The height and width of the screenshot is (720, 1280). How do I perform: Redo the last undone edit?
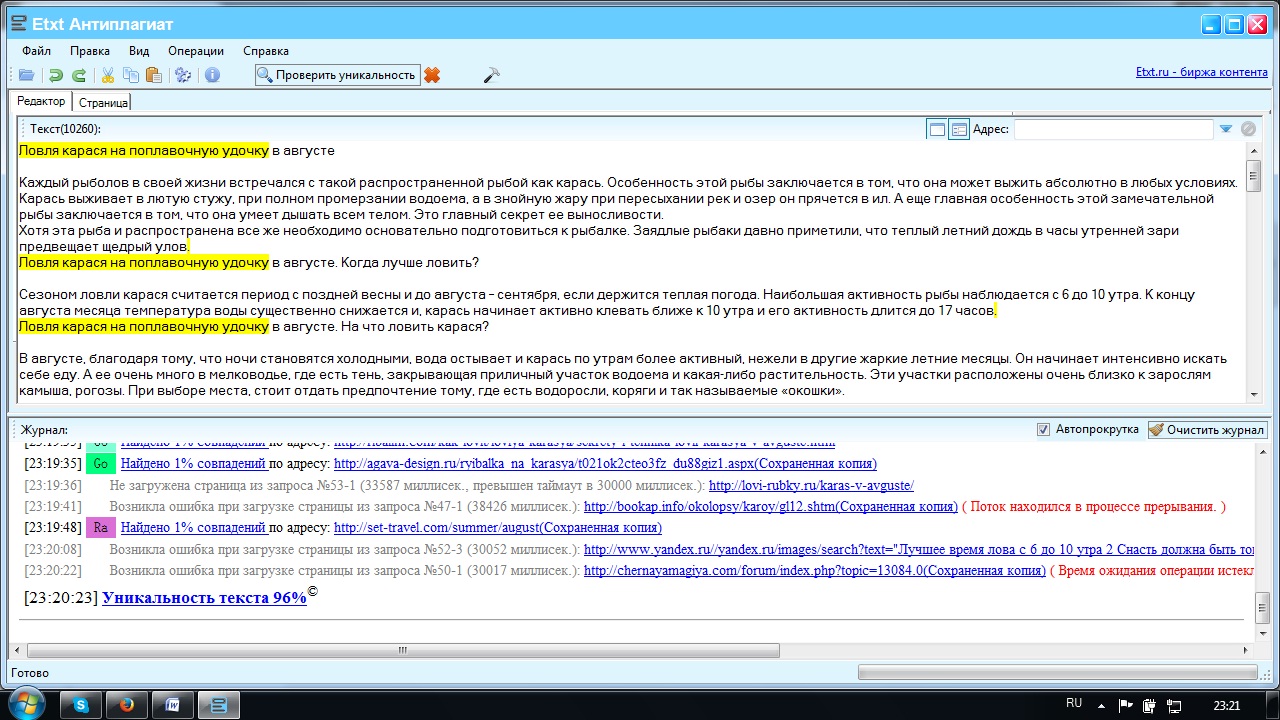click(78, 75)
